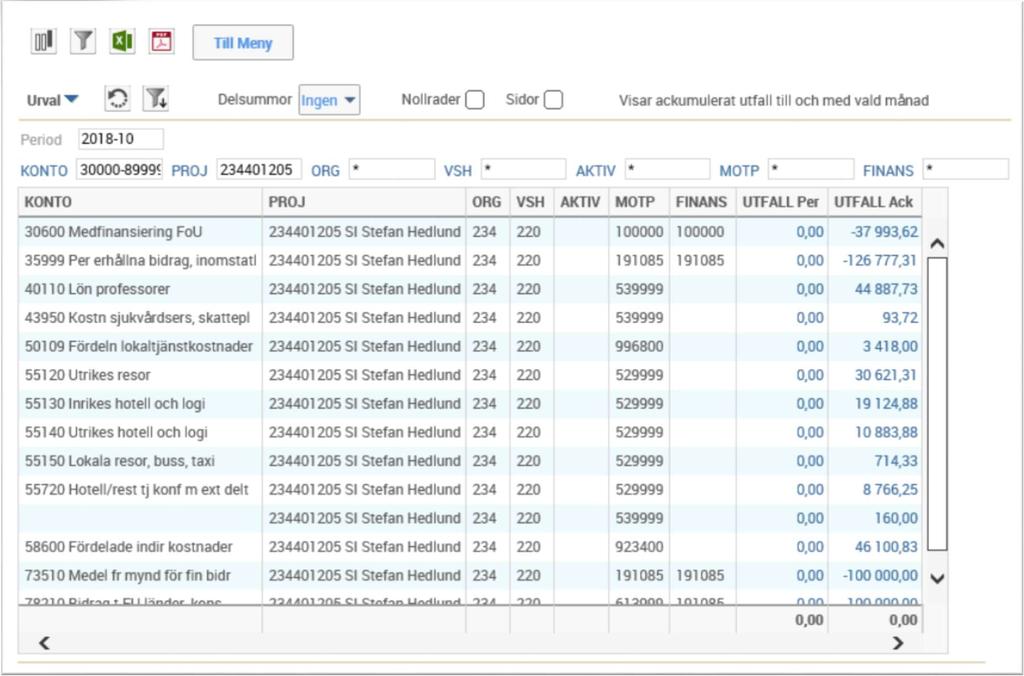Click the ORG filter input field
The image size is (1024, 676).
[392, 170]
